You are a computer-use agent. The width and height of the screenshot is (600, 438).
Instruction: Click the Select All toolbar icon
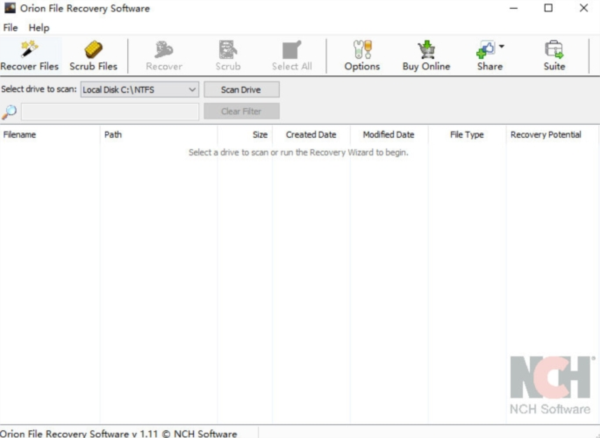click(292, 50)
